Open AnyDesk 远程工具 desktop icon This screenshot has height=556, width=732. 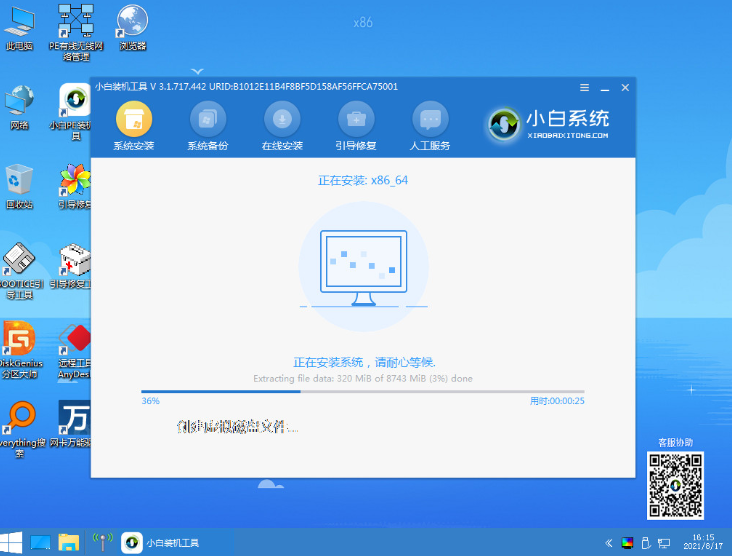(x=74, y=350)
